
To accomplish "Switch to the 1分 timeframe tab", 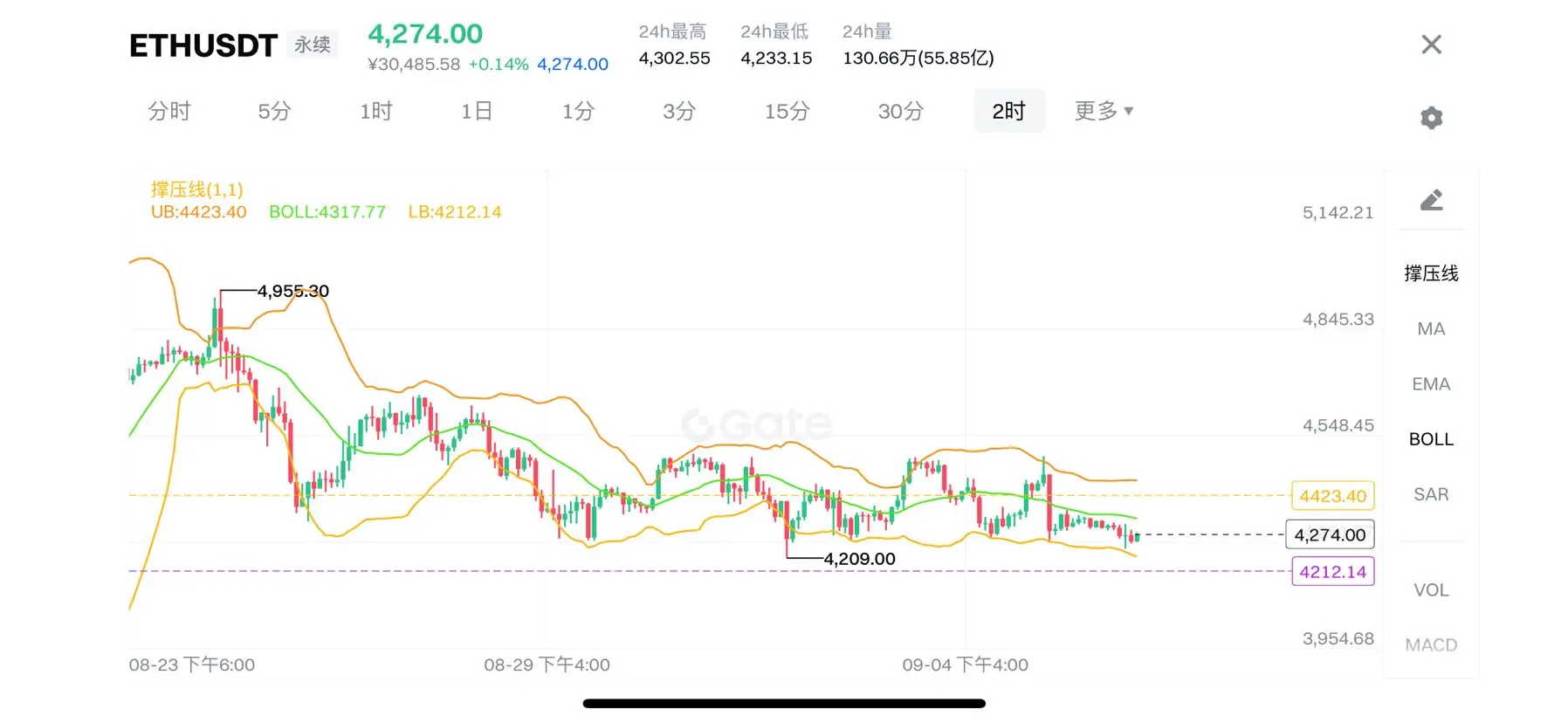I will [578, 111].
